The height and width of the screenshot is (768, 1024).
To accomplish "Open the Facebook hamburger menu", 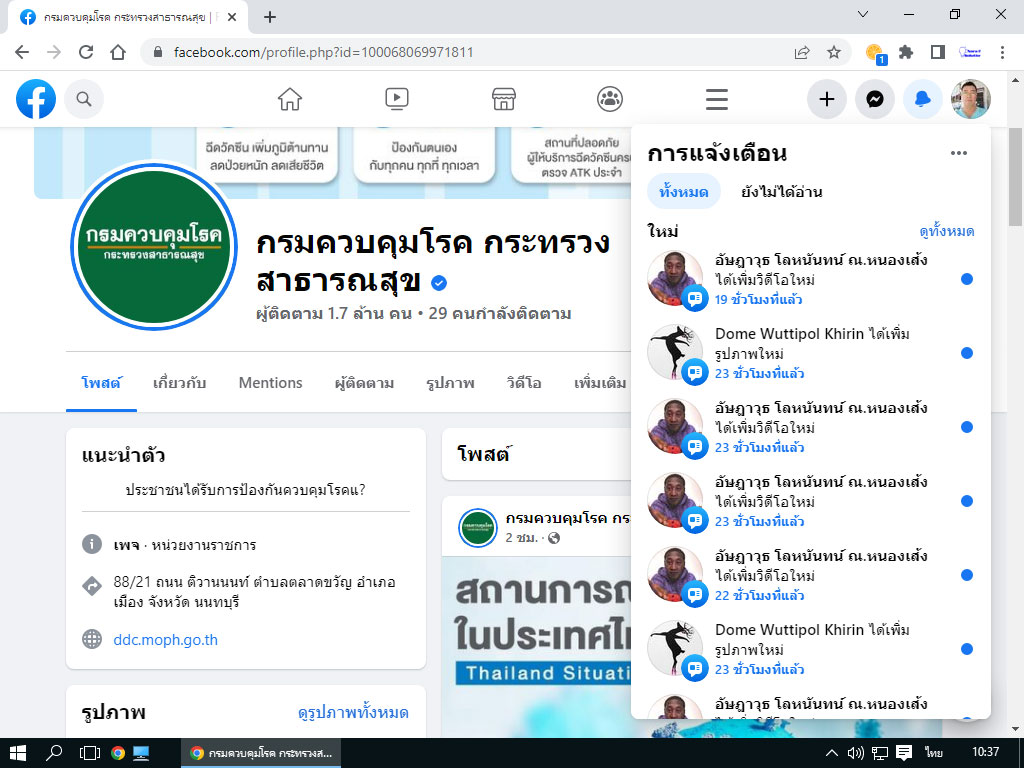I will [716, 99].
